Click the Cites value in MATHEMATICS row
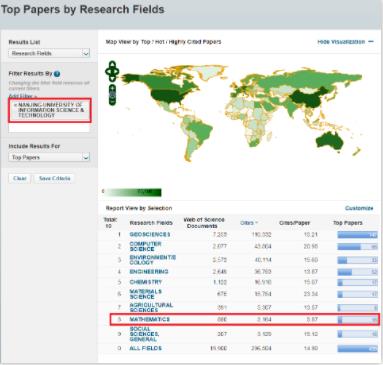 264,319
